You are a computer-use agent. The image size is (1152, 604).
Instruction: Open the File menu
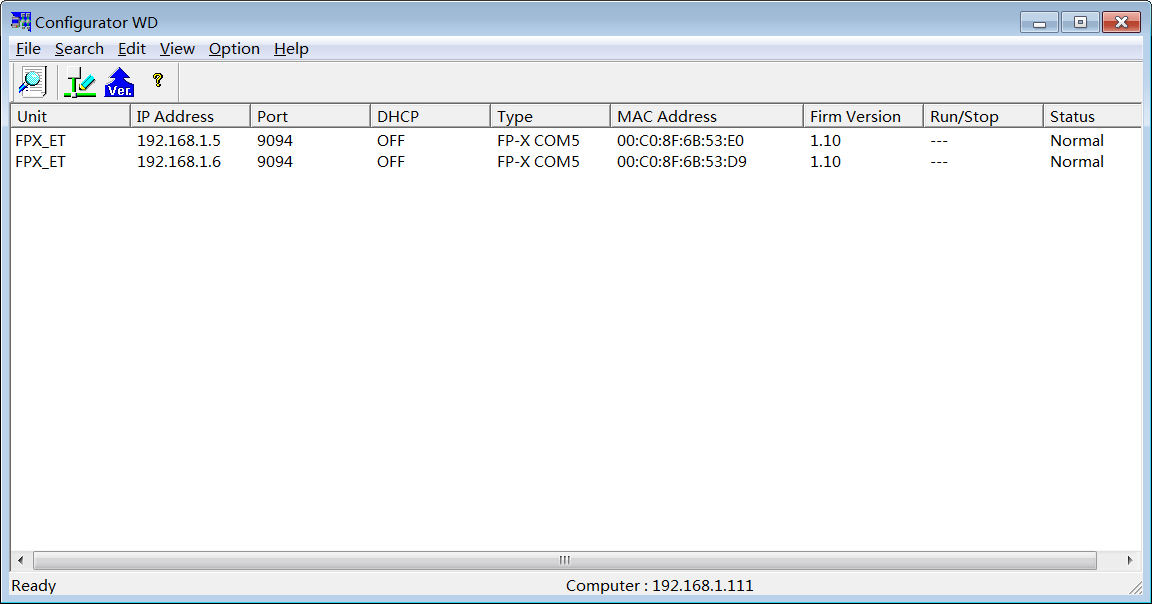point(28,48)
